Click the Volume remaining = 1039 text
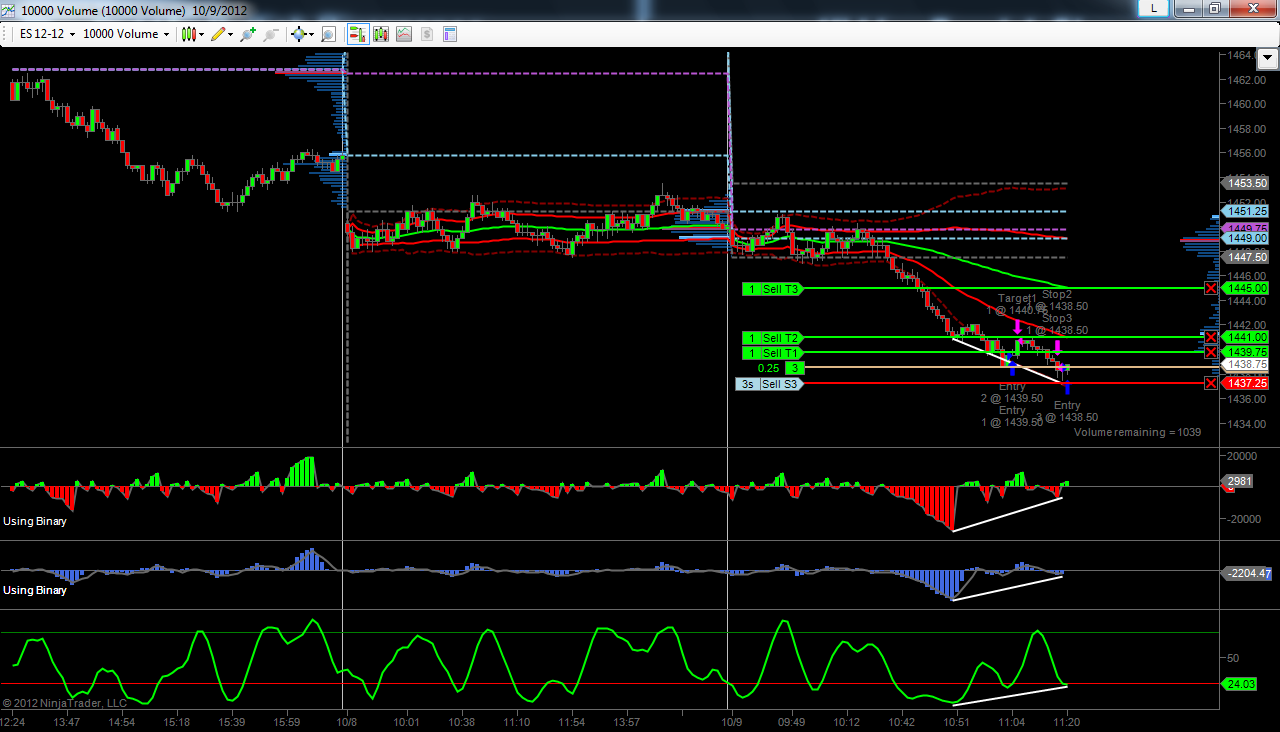The image size is (1280, 732). 1138,432
